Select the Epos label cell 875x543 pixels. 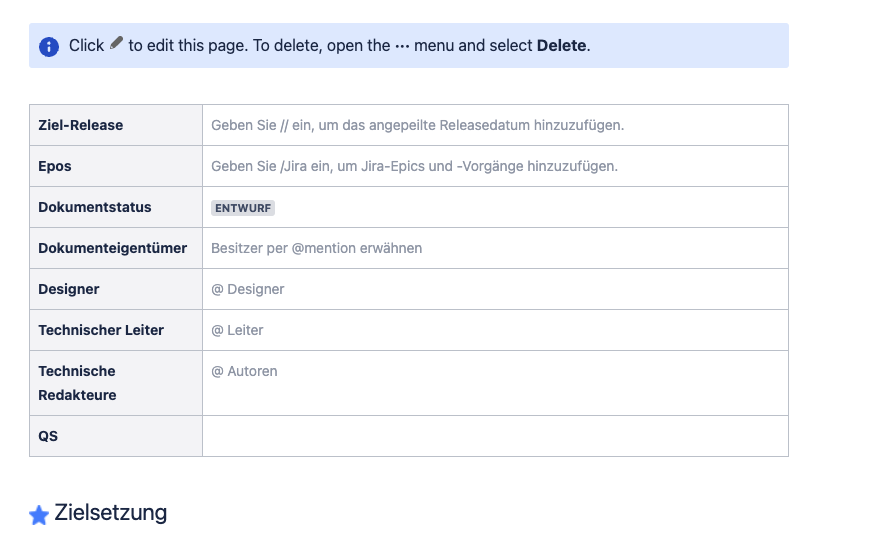116,166
